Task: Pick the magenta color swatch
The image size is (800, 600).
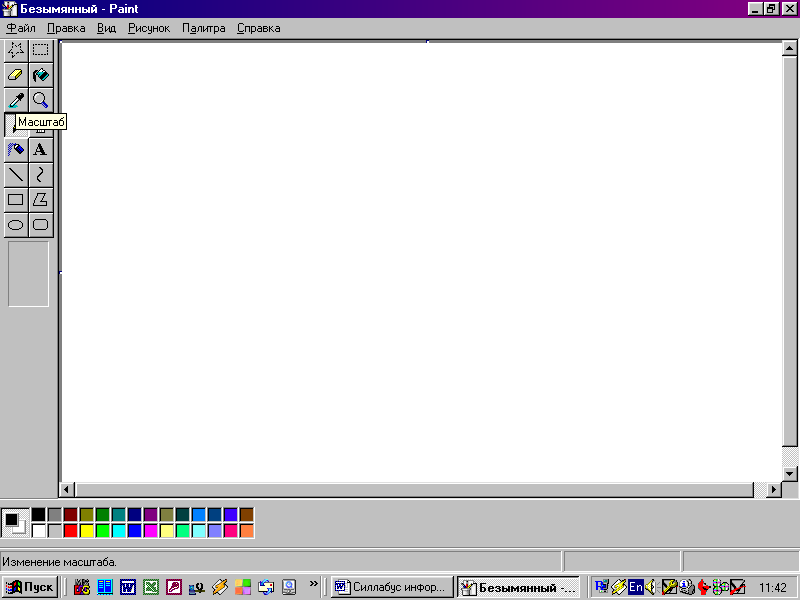Action: click(151, 531)
